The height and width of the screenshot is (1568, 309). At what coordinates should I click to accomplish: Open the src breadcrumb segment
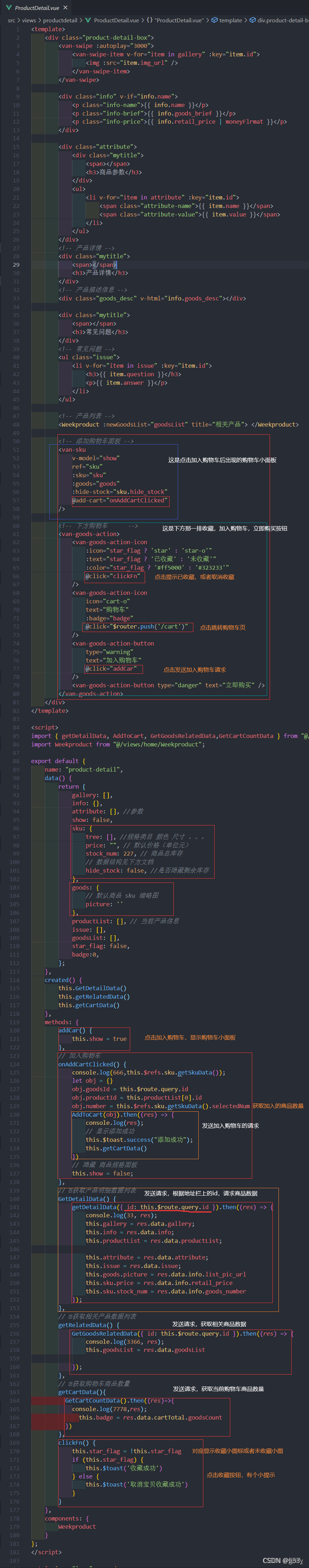coord(12,20)
